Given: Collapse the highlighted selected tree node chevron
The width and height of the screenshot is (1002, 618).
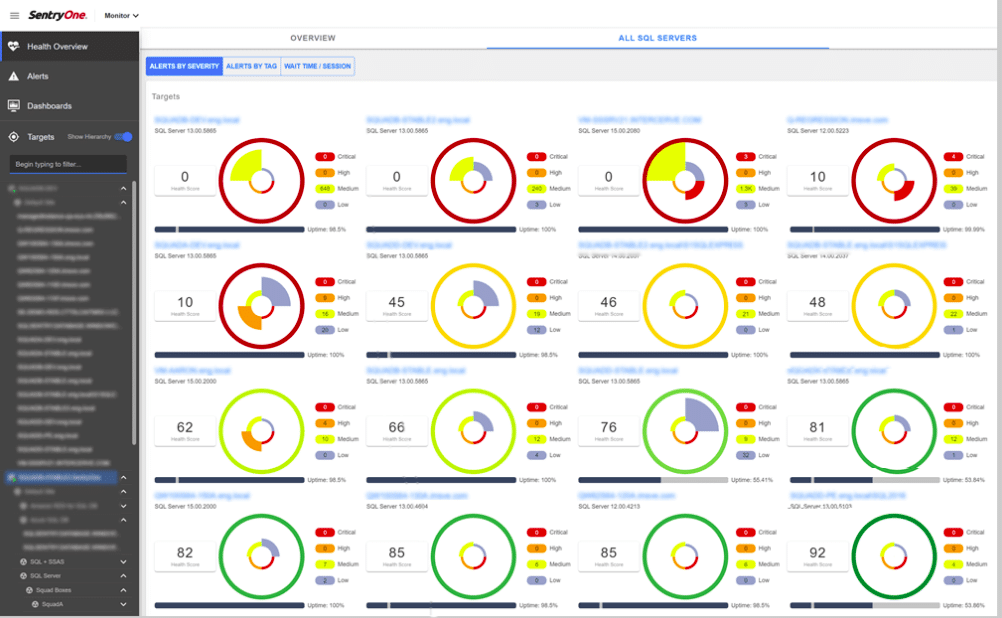Looking at the screenshot, I should (x=123, y=477).
